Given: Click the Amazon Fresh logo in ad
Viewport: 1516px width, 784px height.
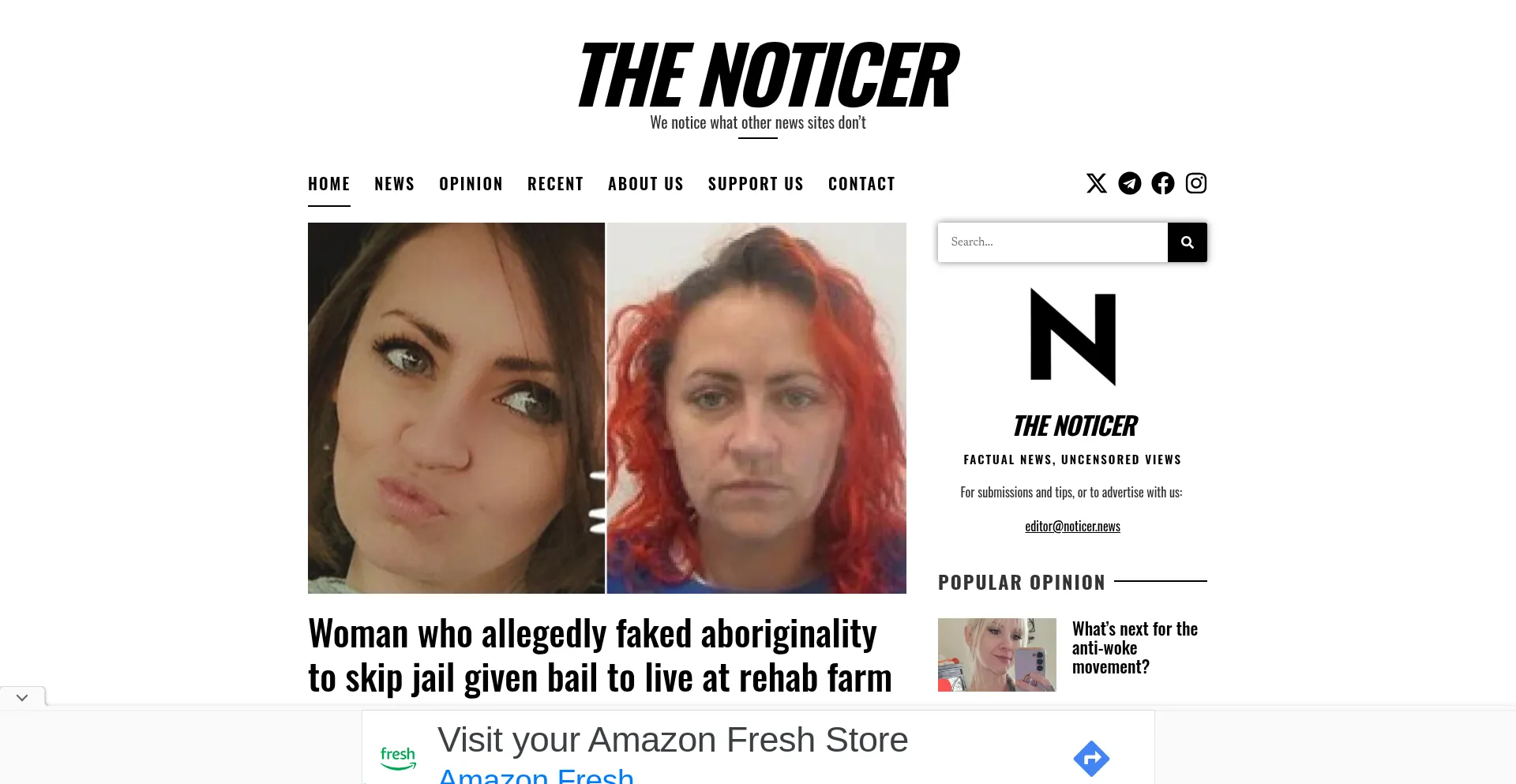Looking at the screenshot, I should pyautogui.click(x=398, y=758).
